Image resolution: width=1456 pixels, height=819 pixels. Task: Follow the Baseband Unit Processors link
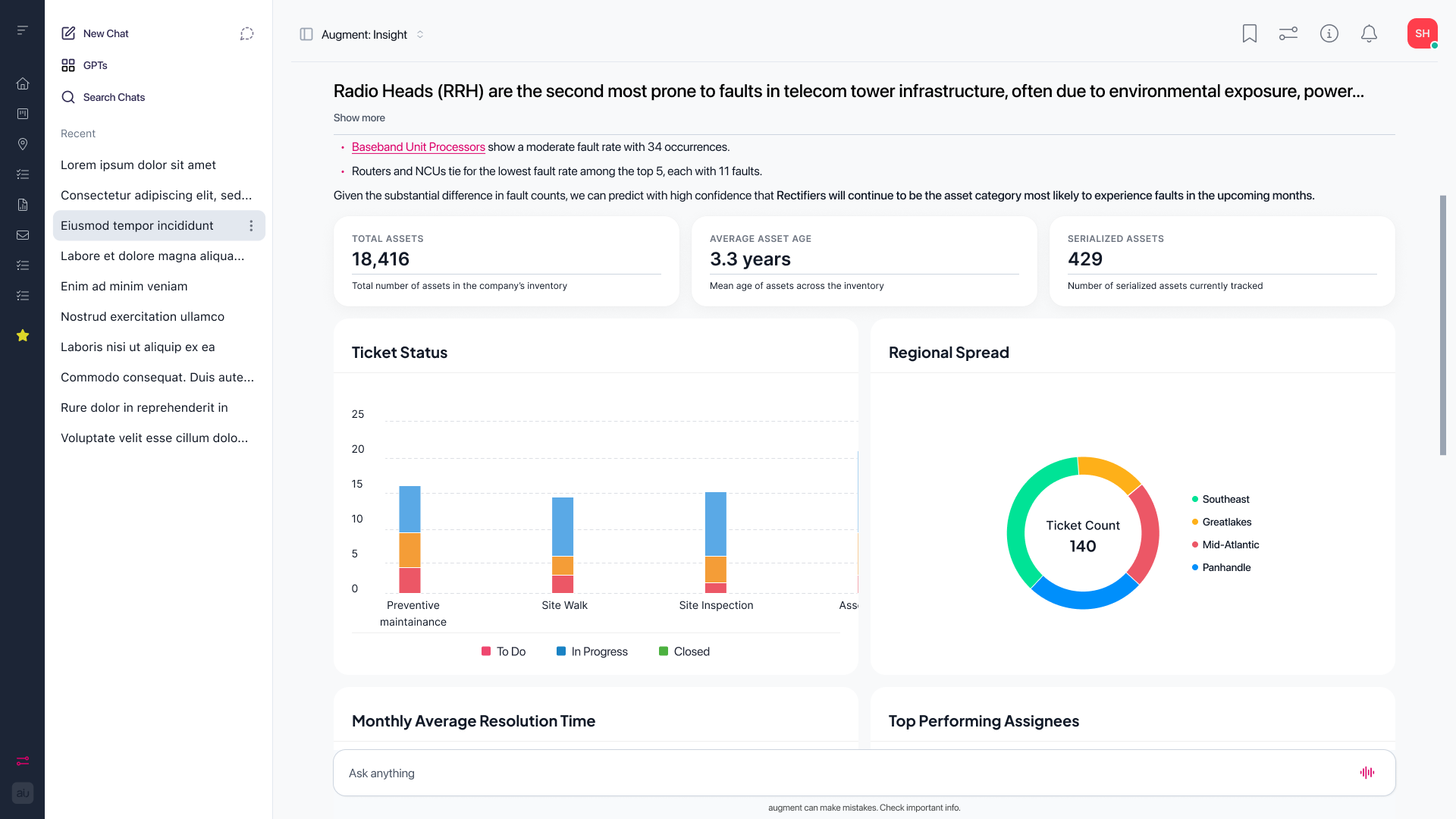[419, 147]
